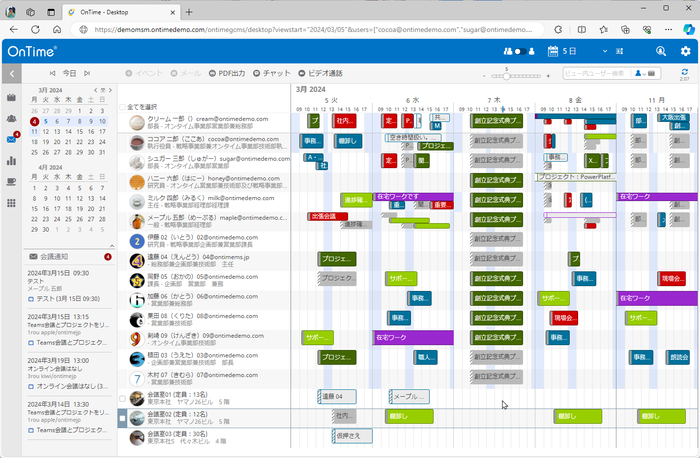Open the 遠藤 04 booking in 会議室01
Screen dimensions: 700x458
(337, 396)
